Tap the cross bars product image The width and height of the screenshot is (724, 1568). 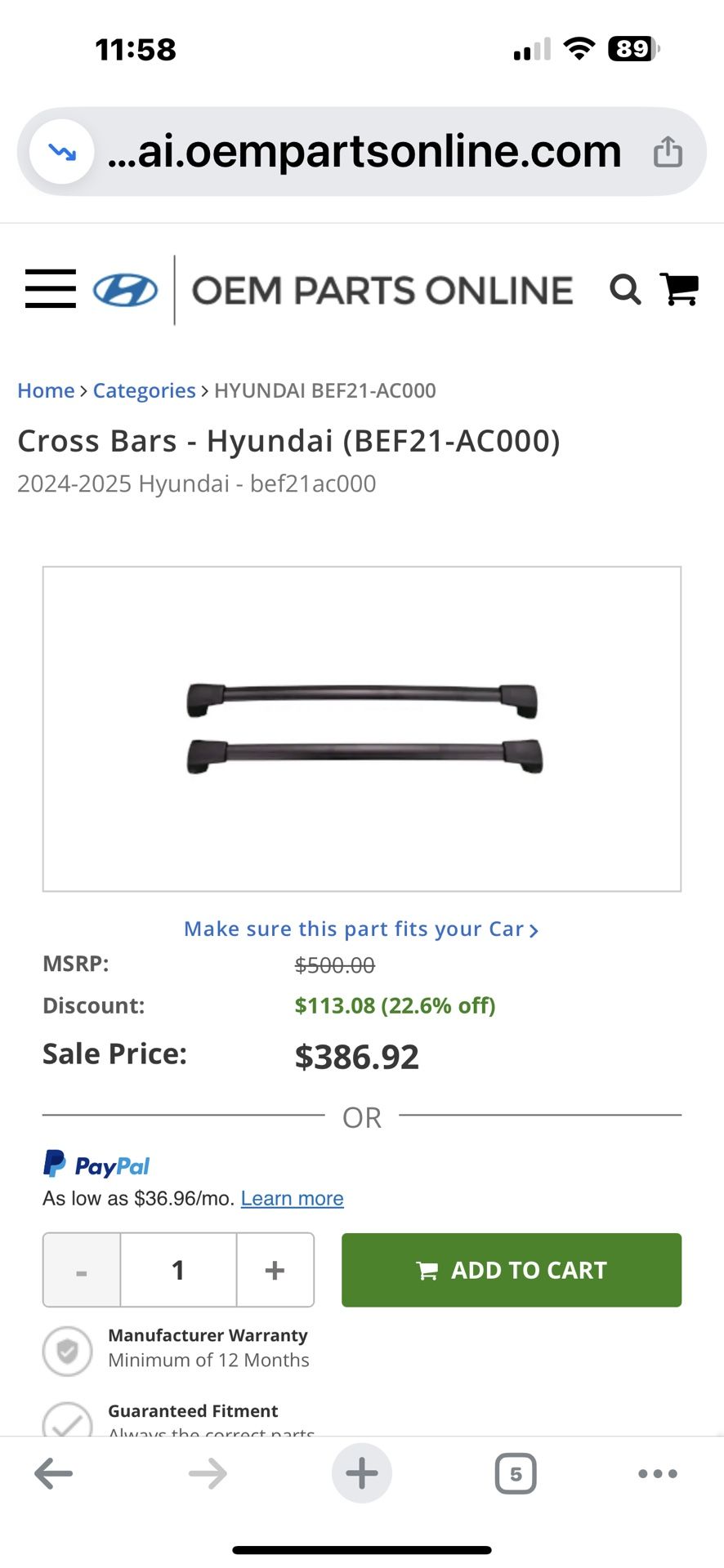click(x=362, y=728)
